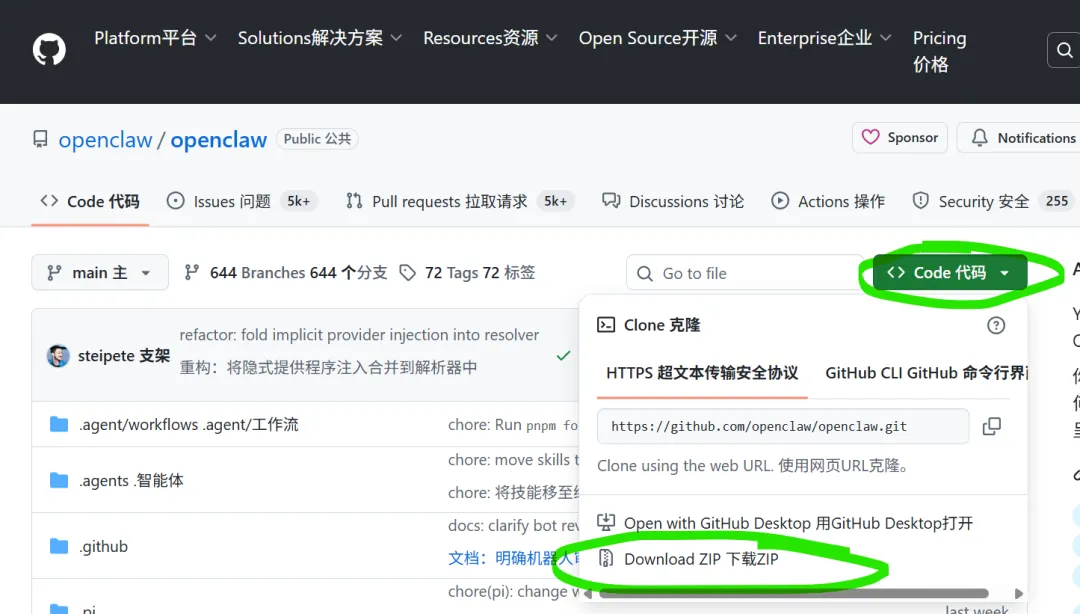Viewport: 1080px width, 614px height.
Task: Click the Download ZIP archive icon
Action: pos(606,558)
